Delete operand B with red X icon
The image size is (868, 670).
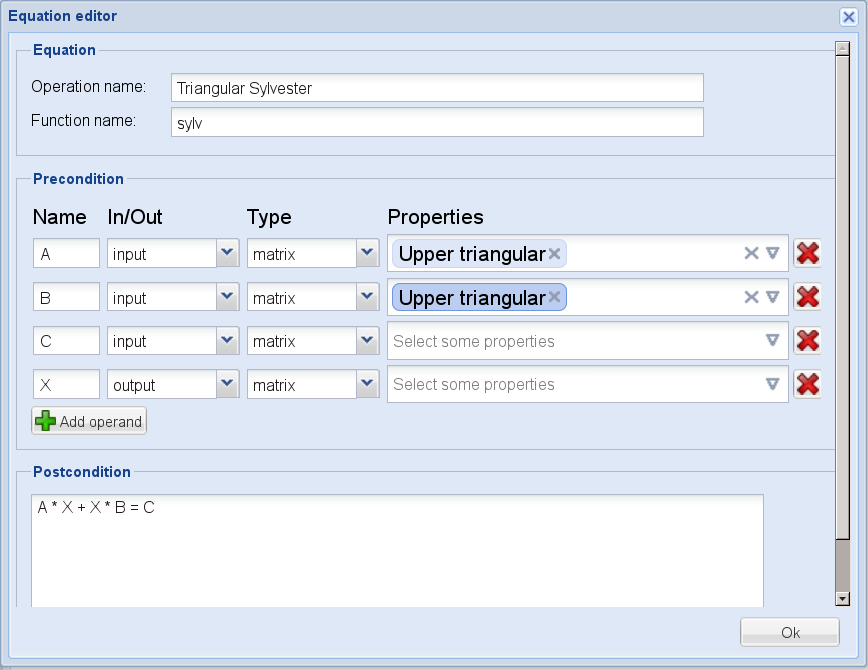pos(807,297)
